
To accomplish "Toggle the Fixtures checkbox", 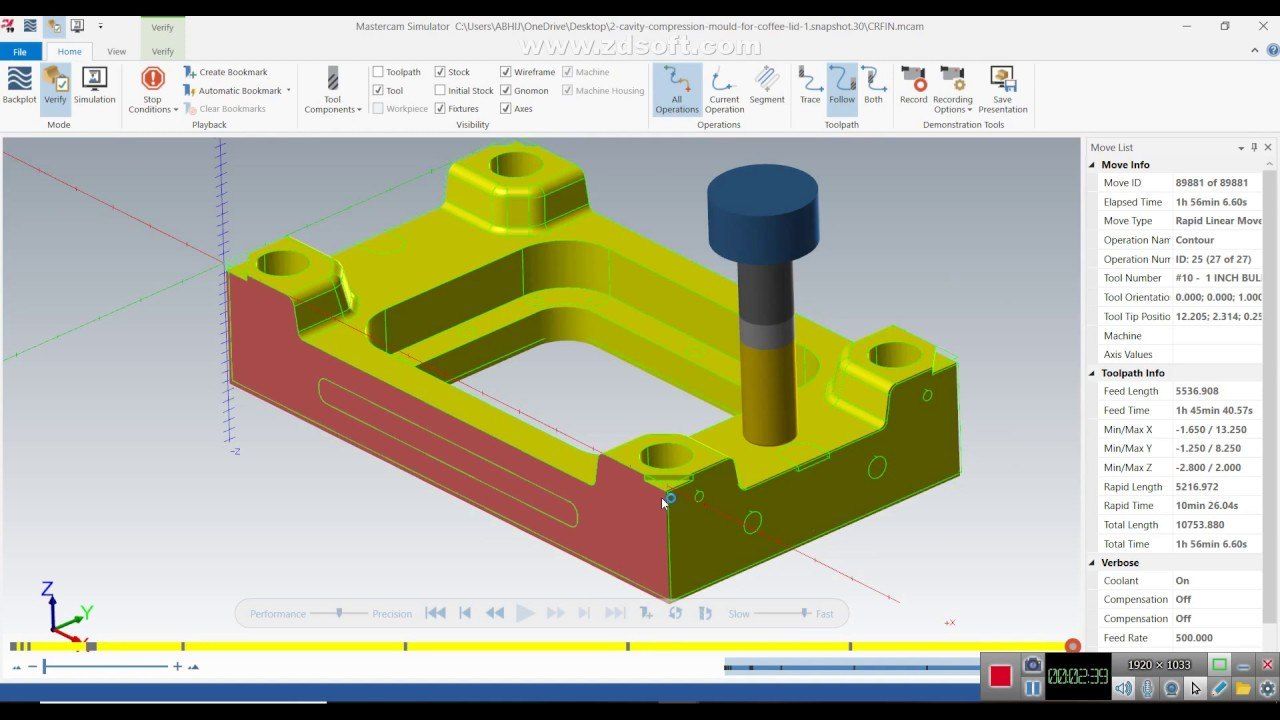I will point(440,108).
